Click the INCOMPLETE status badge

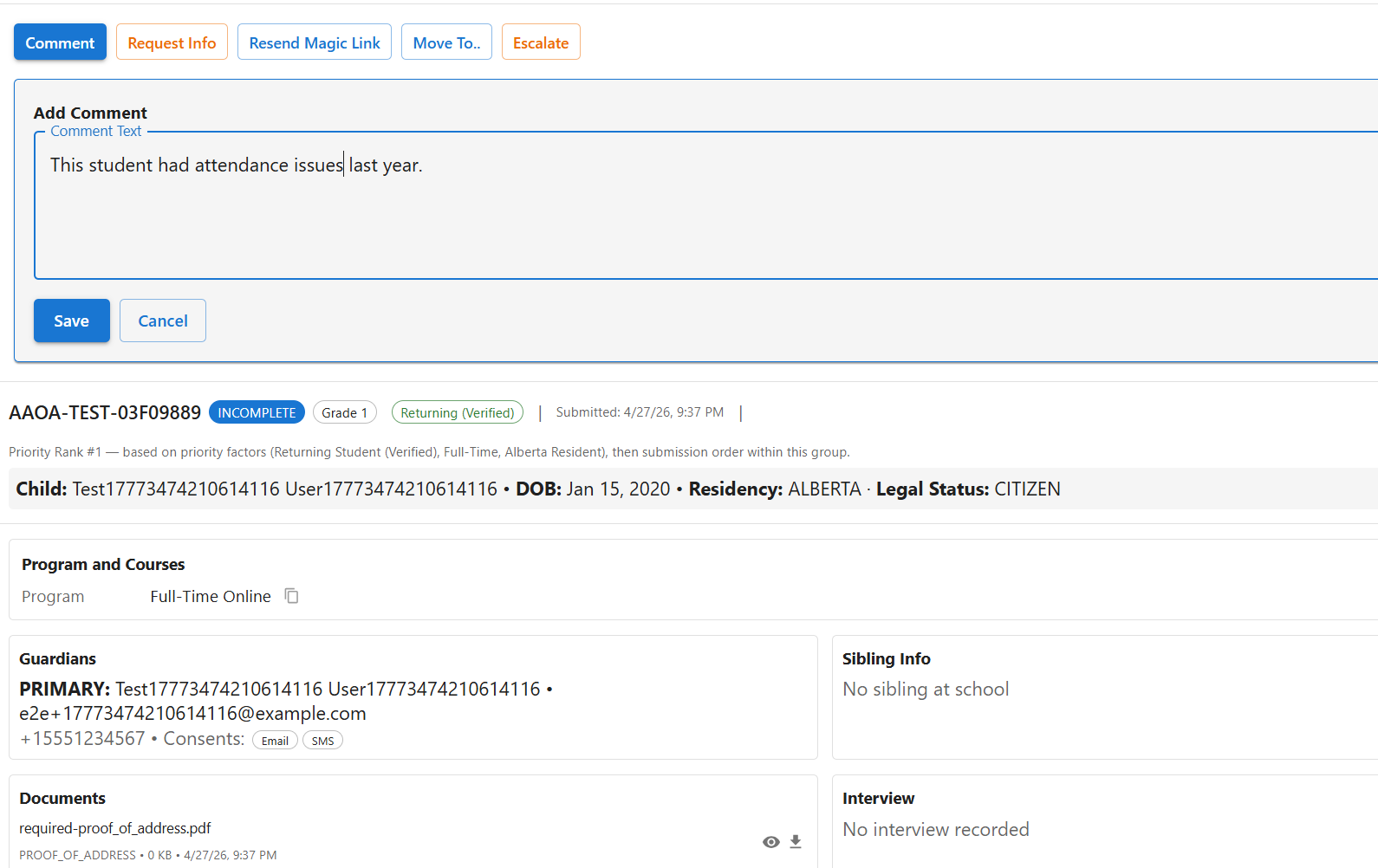(257, 412)
